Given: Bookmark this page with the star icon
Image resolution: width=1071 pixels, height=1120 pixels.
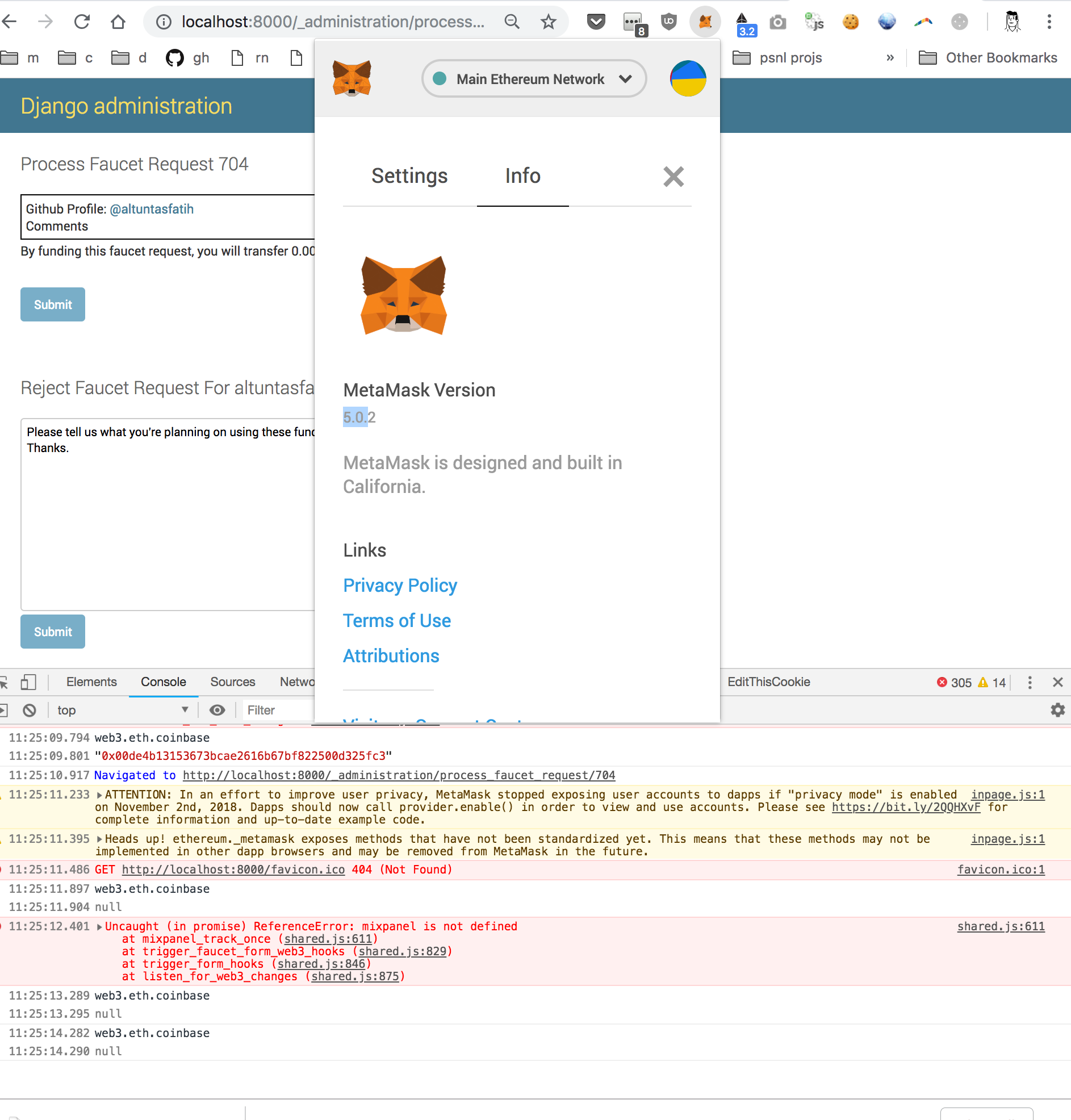Looking at the screenshot, I should 548,22.
